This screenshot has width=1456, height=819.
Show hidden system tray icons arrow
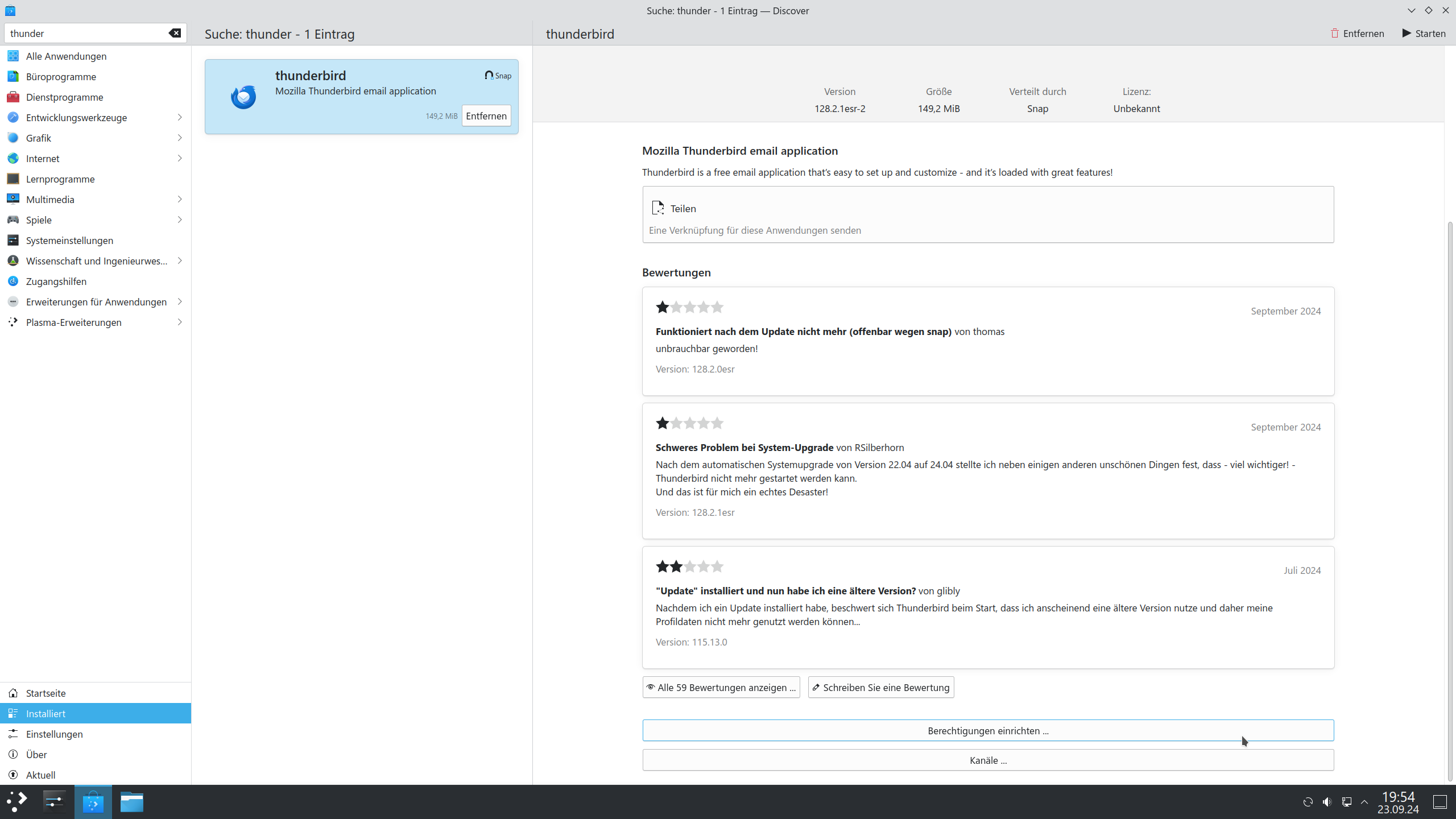pos(1364,802)
